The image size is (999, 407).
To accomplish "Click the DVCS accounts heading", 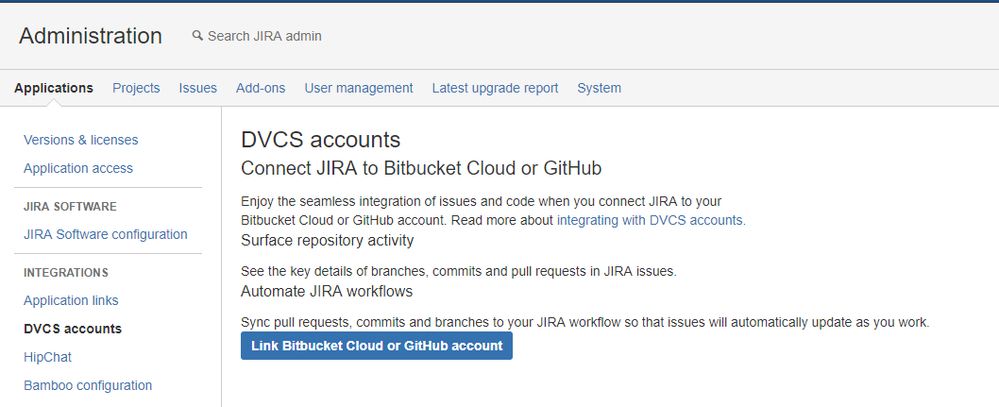I will [320, 139].
